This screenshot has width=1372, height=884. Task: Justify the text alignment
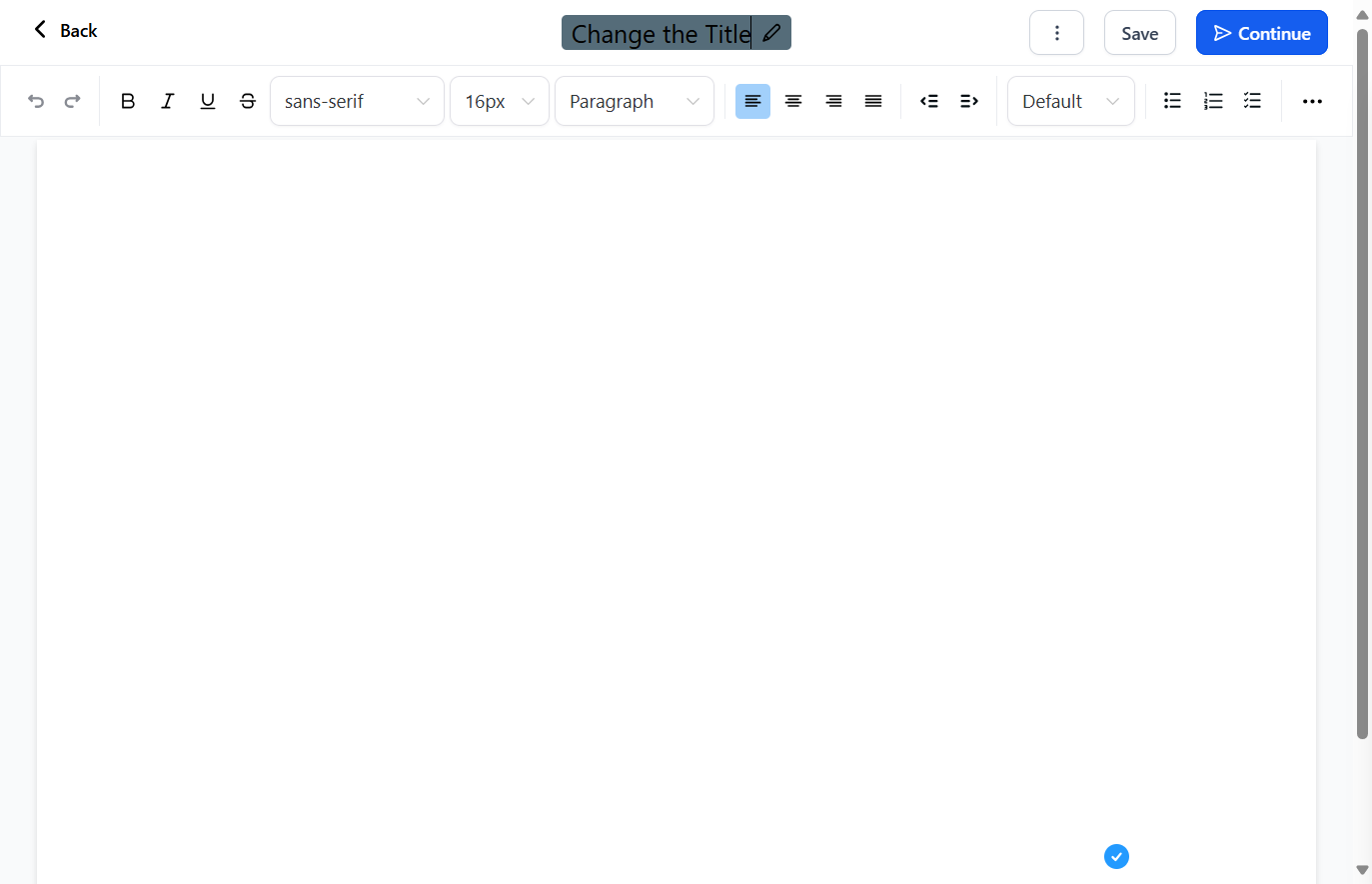(x=873, y=101)
